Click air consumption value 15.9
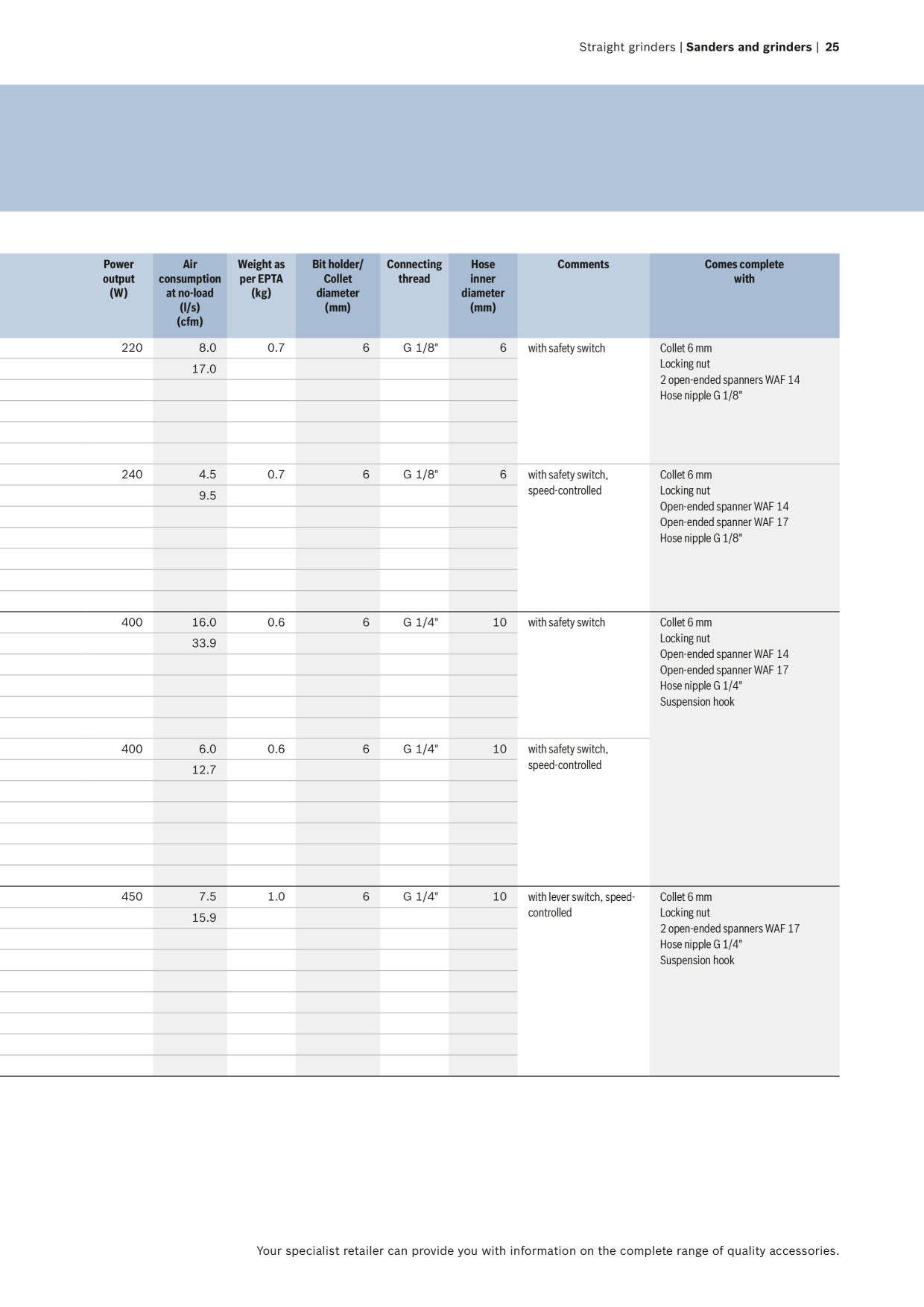924x1307 pixels. 204,917
